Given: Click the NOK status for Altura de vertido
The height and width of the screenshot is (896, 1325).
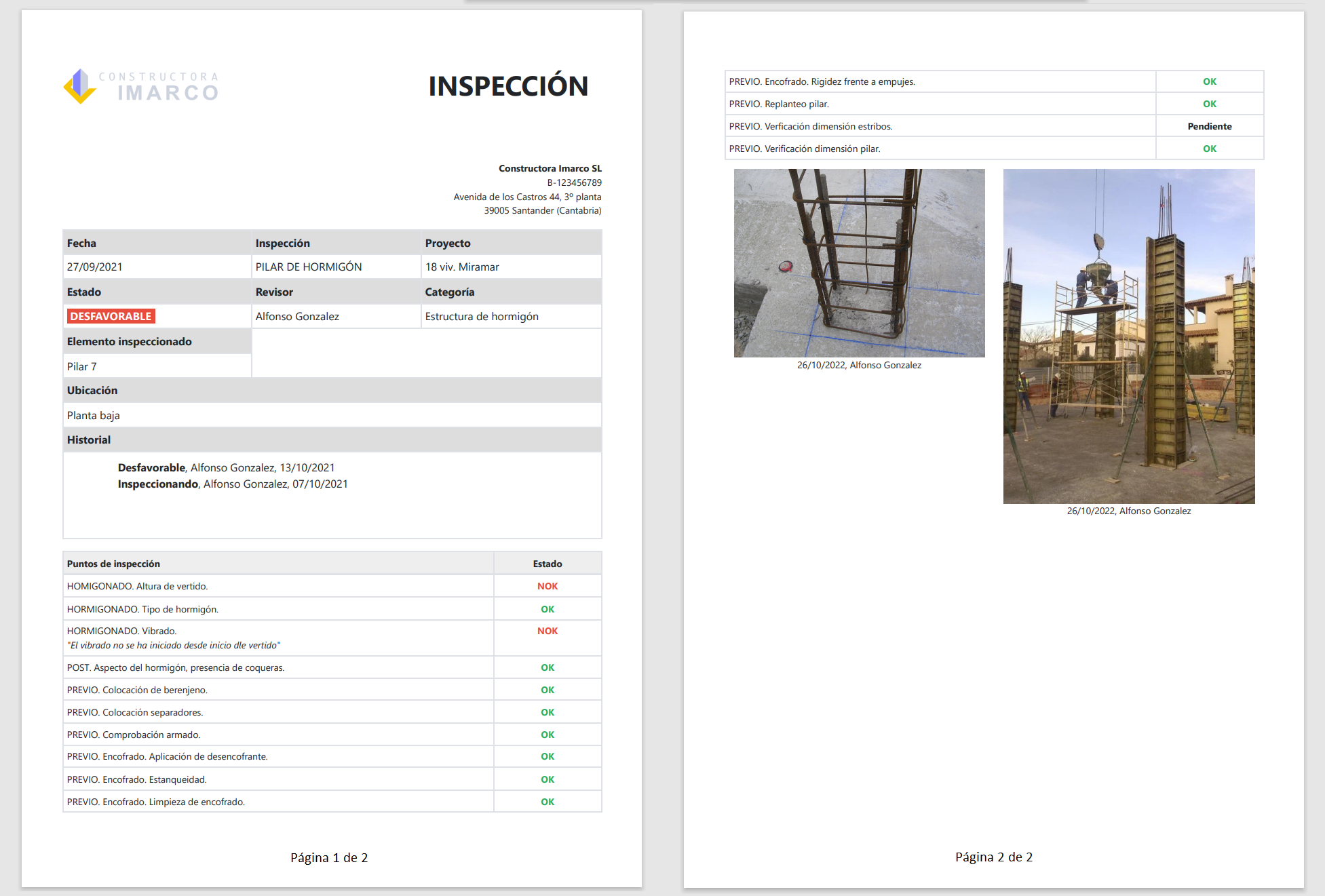Looking at the screenshot, I should [x=548, y=586].
